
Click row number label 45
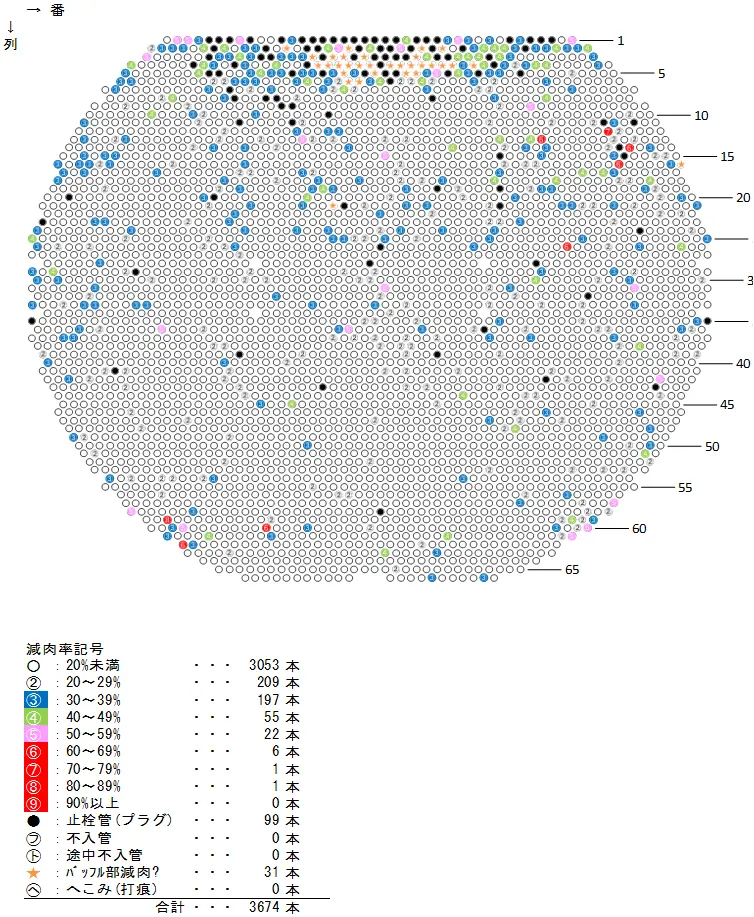727,405
